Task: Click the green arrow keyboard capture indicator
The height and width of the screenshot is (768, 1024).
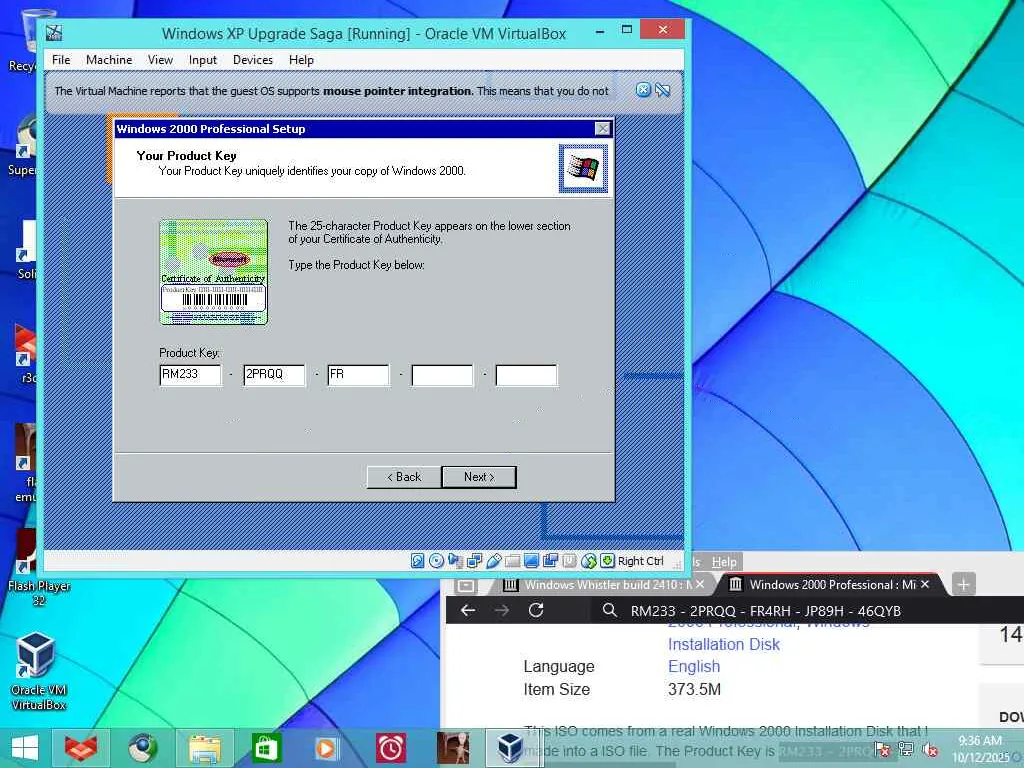Action: 607,560
